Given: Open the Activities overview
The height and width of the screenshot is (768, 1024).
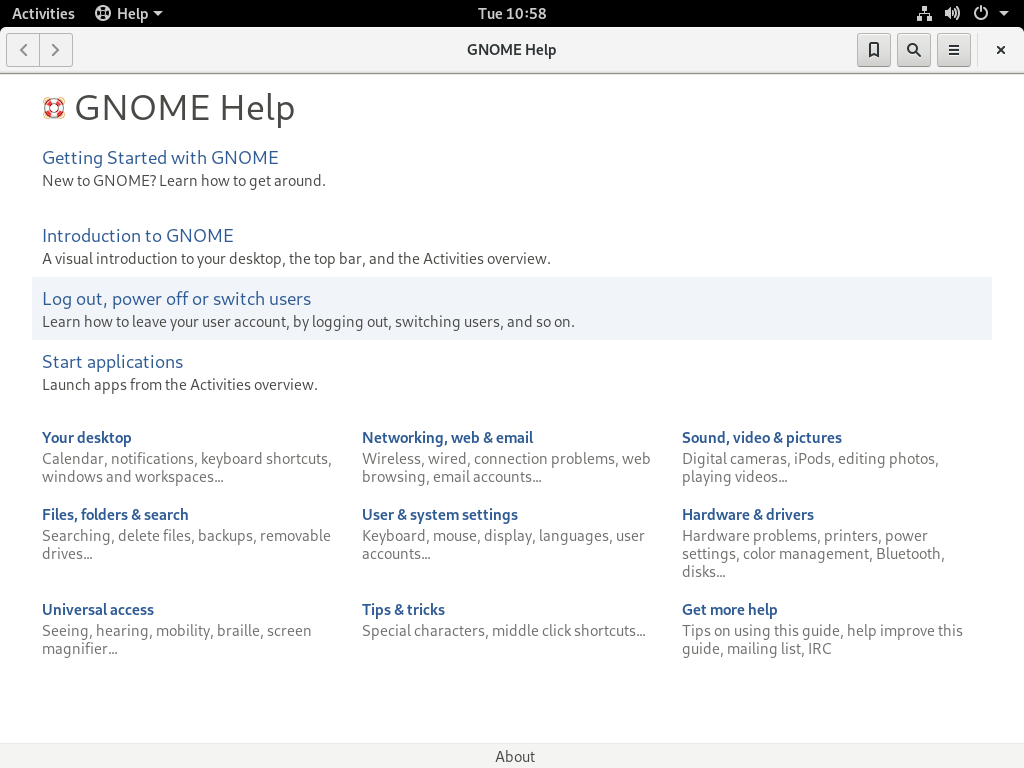Looking at the screenshot, I should [43, 13].
